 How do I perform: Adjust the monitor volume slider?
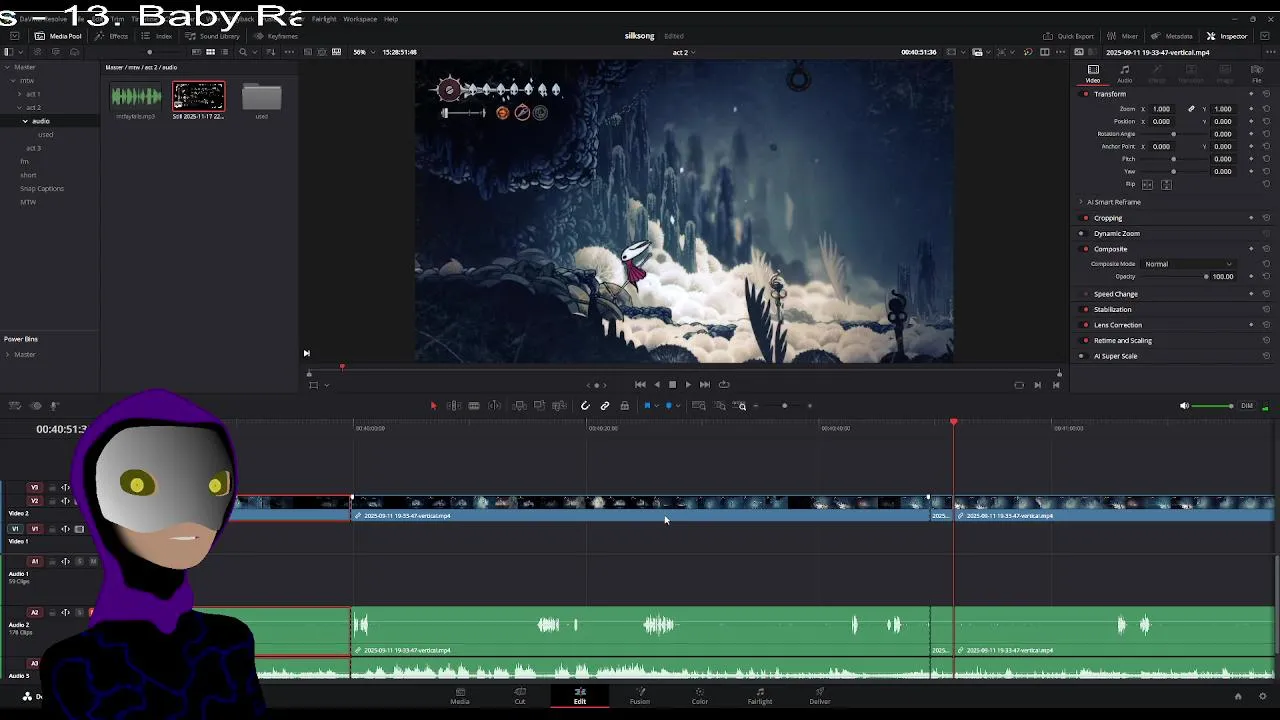click(x=1213, y=406)
